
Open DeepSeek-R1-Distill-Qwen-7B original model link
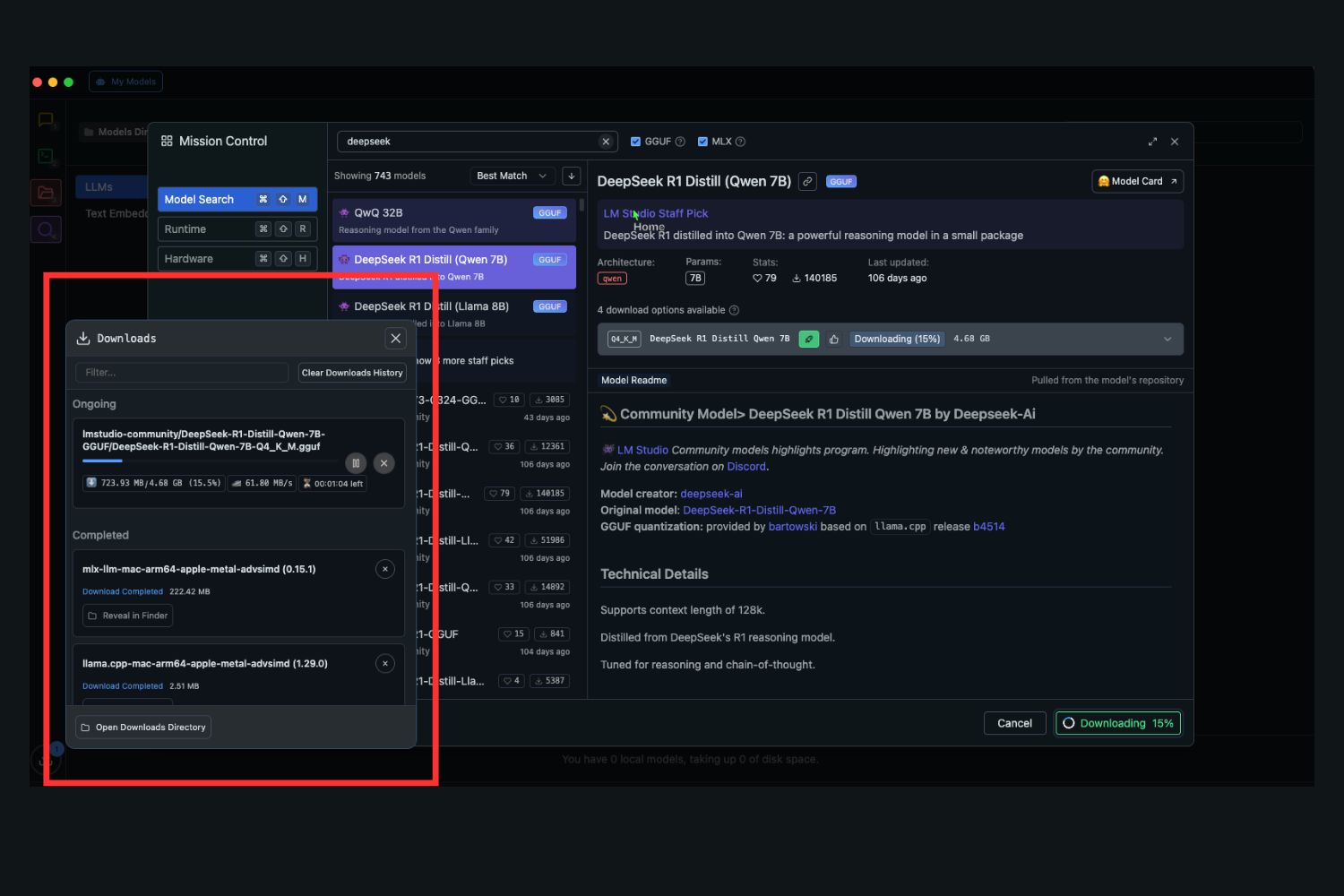[x=759, y=510]
